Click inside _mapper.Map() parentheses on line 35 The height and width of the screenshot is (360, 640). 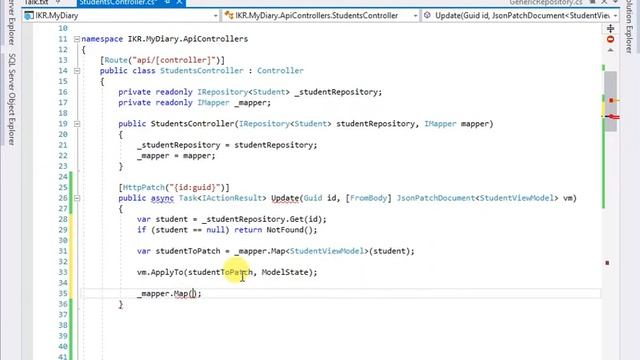[x=194, y=293]
